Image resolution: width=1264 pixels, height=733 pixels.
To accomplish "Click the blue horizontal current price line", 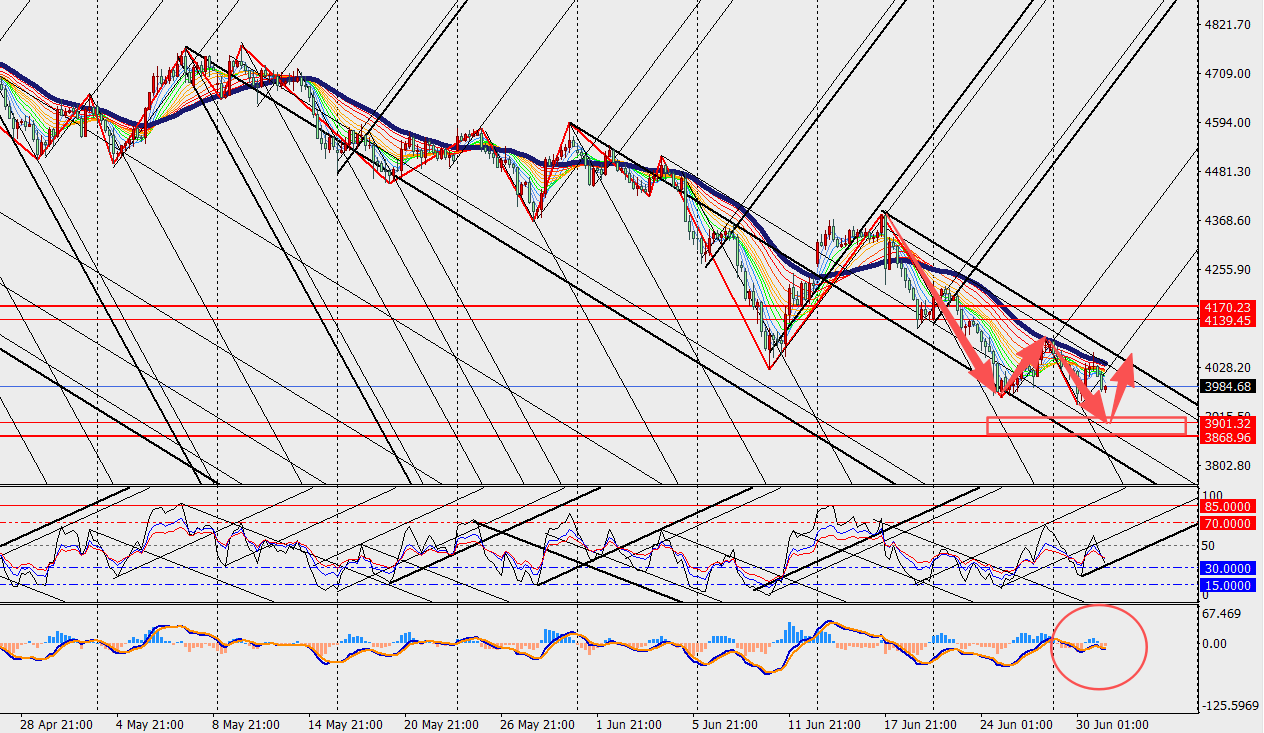I will tap(598, 386).
